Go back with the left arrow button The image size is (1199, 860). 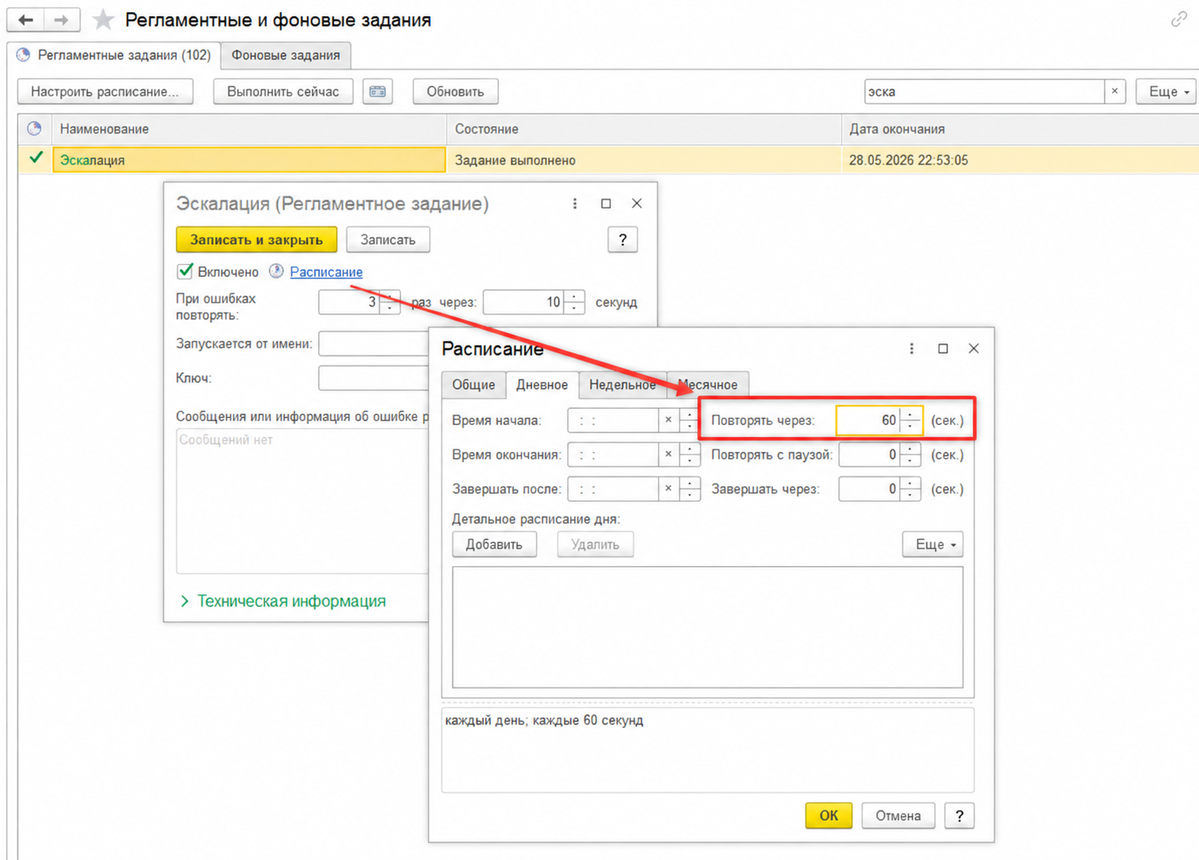coord(25,20)
